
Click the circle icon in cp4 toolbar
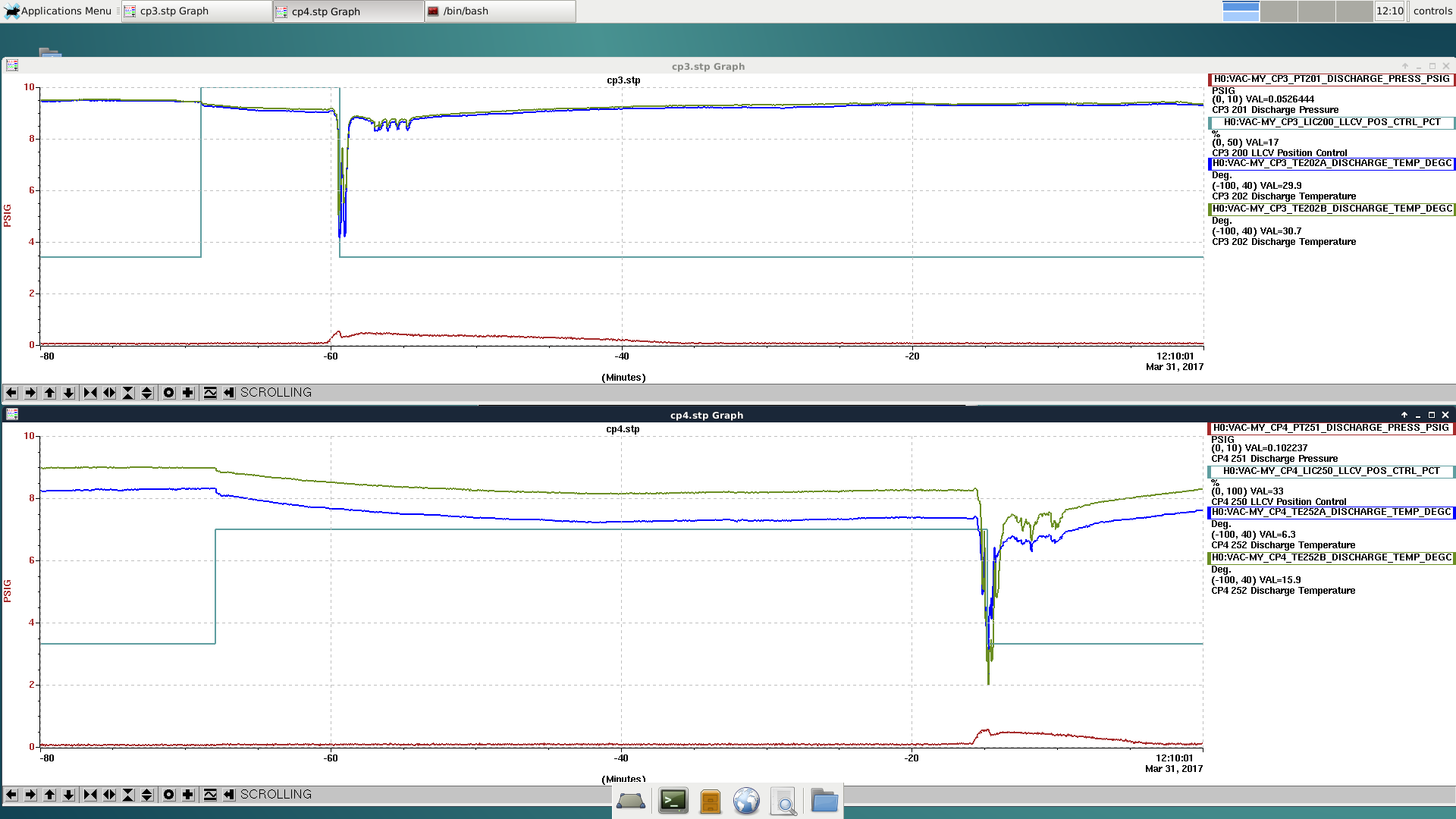[x=168, y=795]
